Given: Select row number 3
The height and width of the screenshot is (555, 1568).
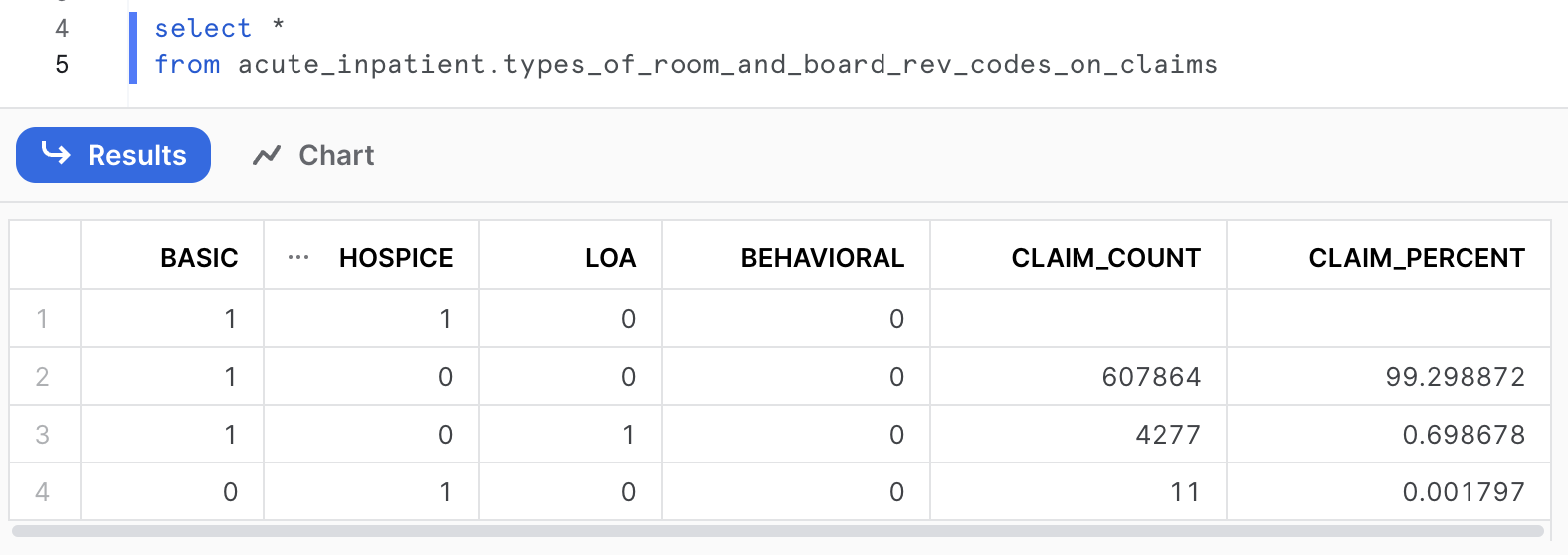Looking at the screenshot, I should coord(44,435).
